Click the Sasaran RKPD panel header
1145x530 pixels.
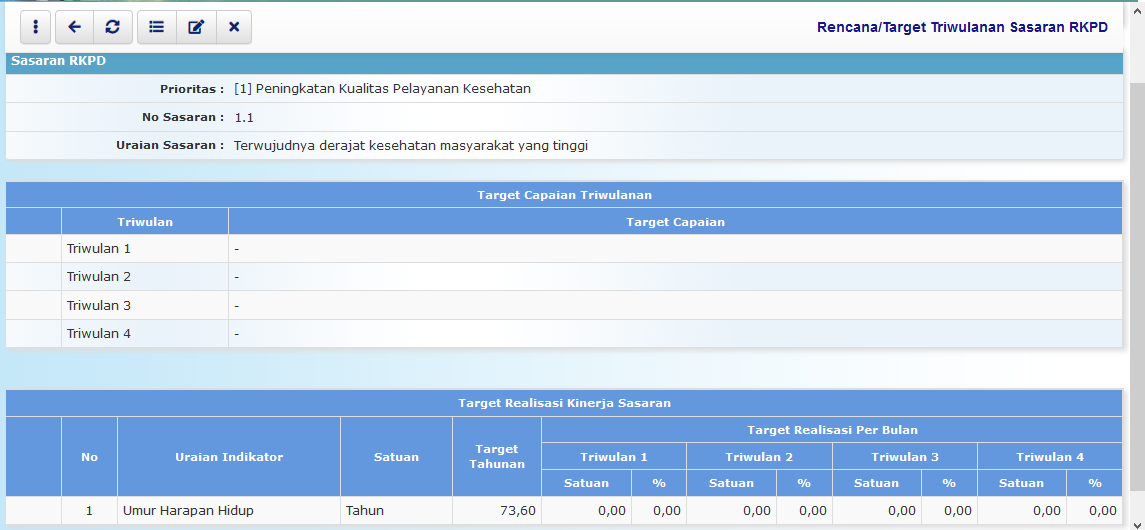(59, 61)
